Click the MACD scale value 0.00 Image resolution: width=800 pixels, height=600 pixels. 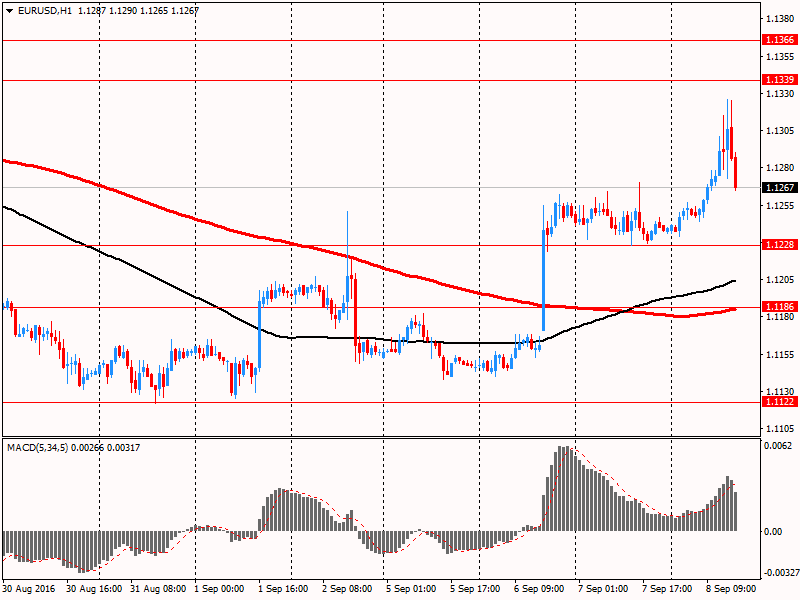773,532
